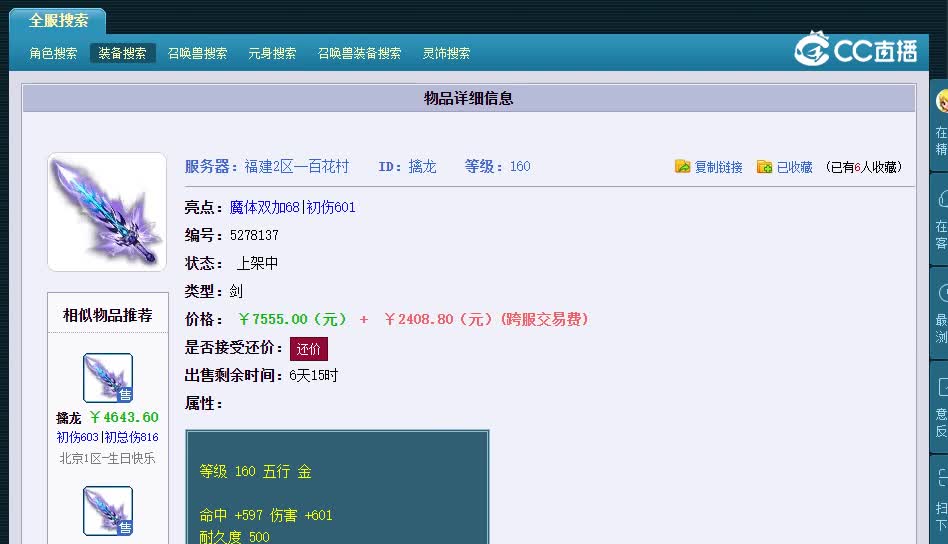Open highlight link 魔体双加68|初伤601

click(x=292, y=207)
